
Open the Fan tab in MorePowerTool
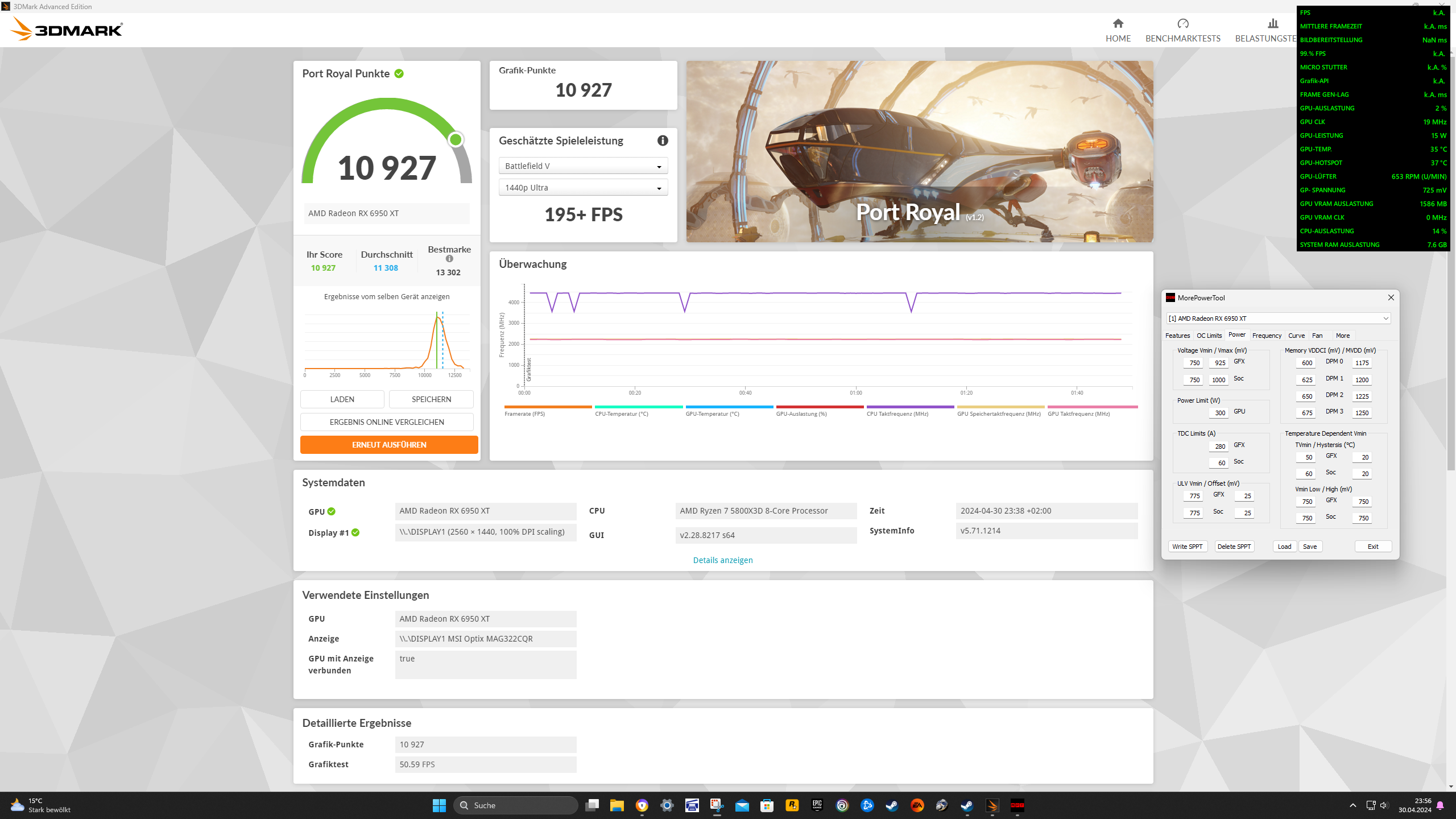1317,336
